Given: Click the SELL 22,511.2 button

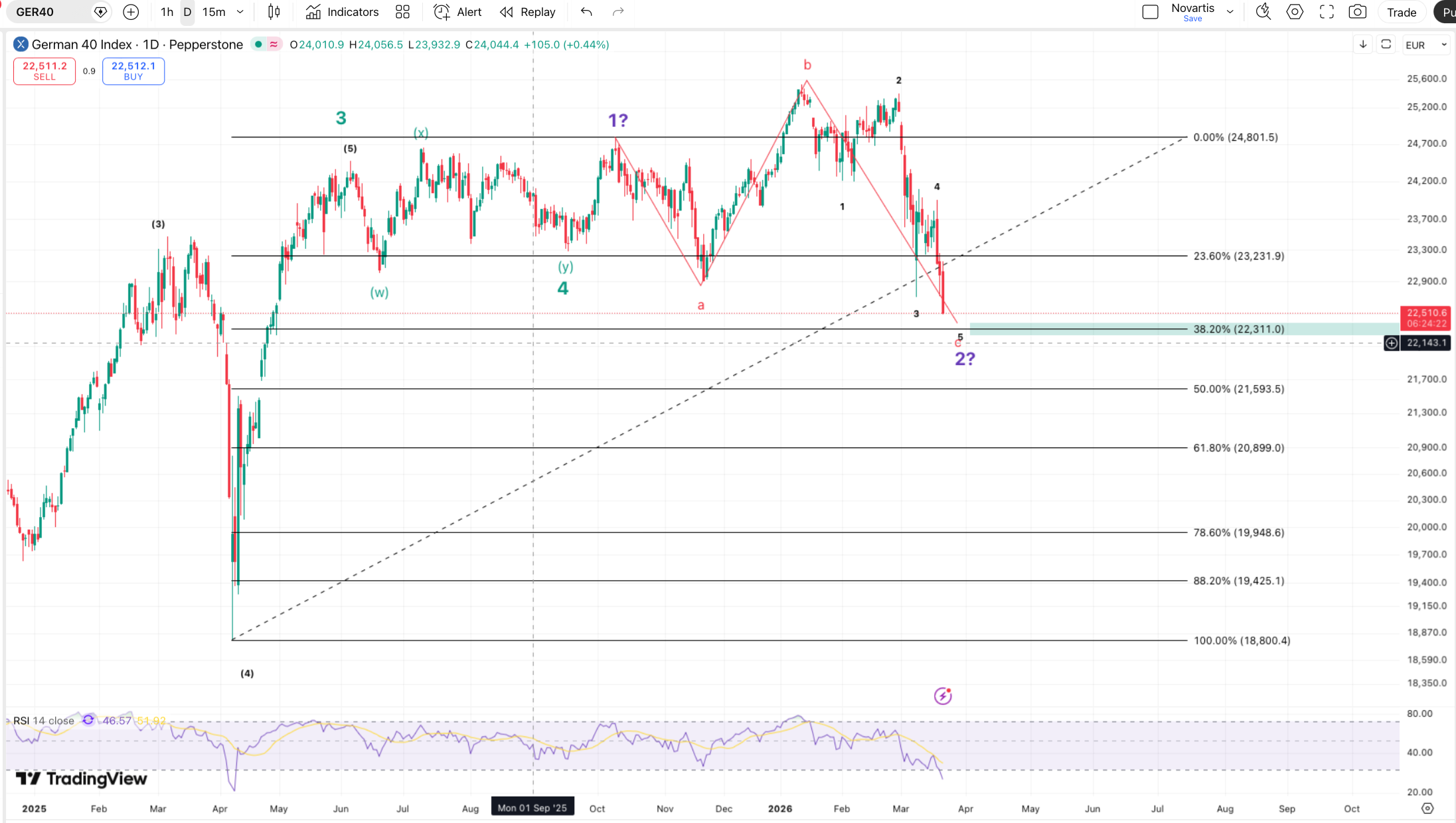Looking at the screenshot, I should pos(44,71).
